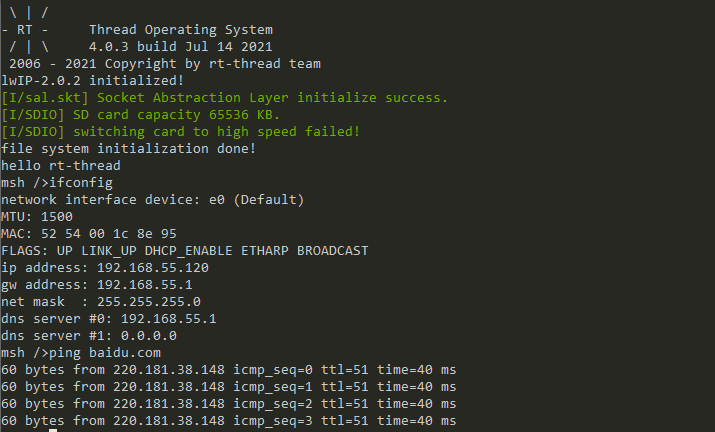The image size is (715, 432).
Task: Click the ping reply with icmp_seq=3
Action: coord(229,421)
